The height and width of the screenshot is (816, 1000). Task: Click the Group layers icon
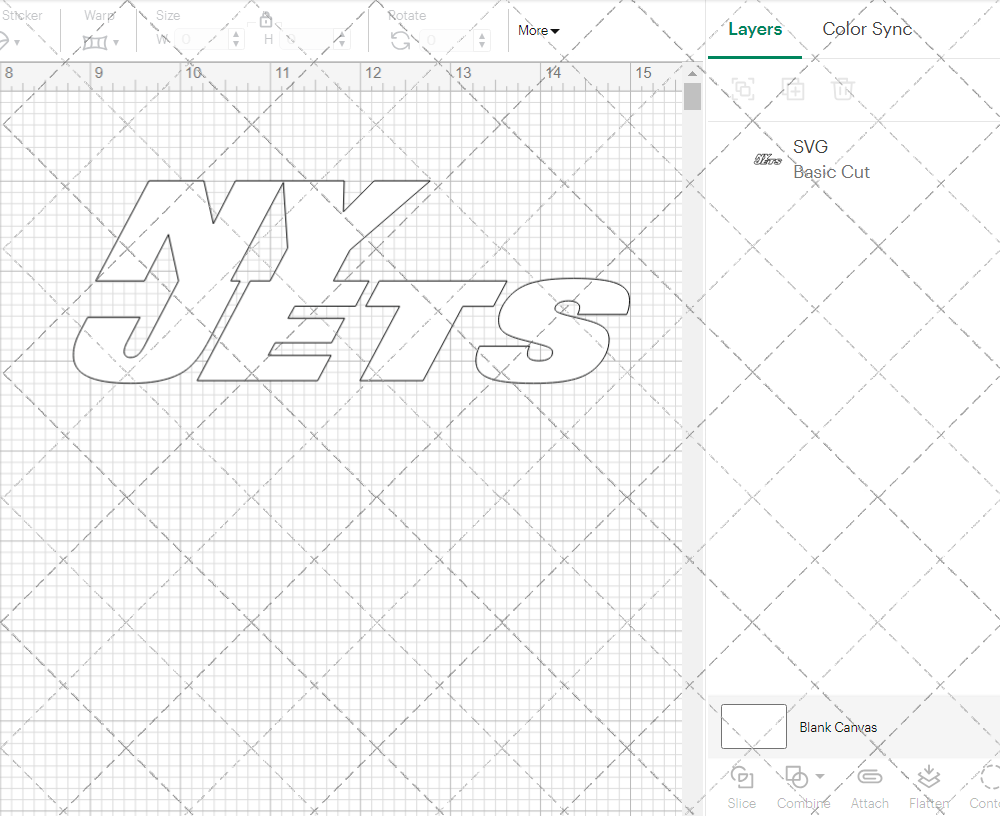tap(743, 89)
